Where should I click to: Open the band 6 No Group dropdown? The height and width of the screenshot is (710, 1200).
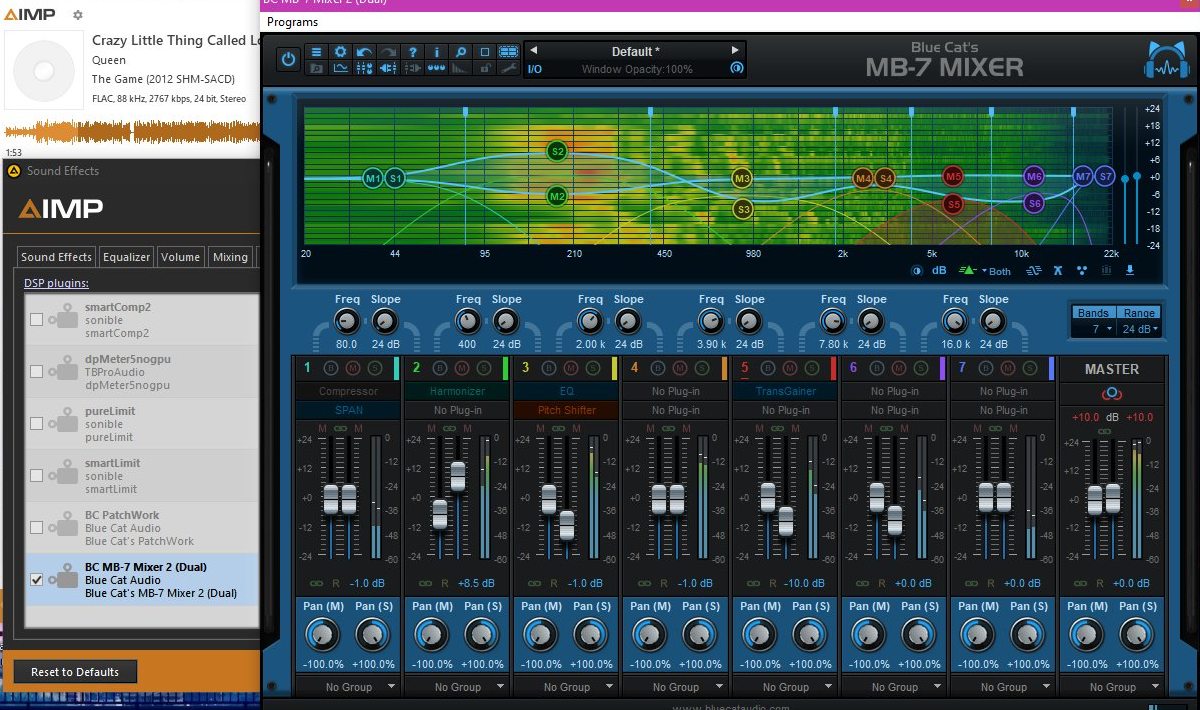[895, 687]
